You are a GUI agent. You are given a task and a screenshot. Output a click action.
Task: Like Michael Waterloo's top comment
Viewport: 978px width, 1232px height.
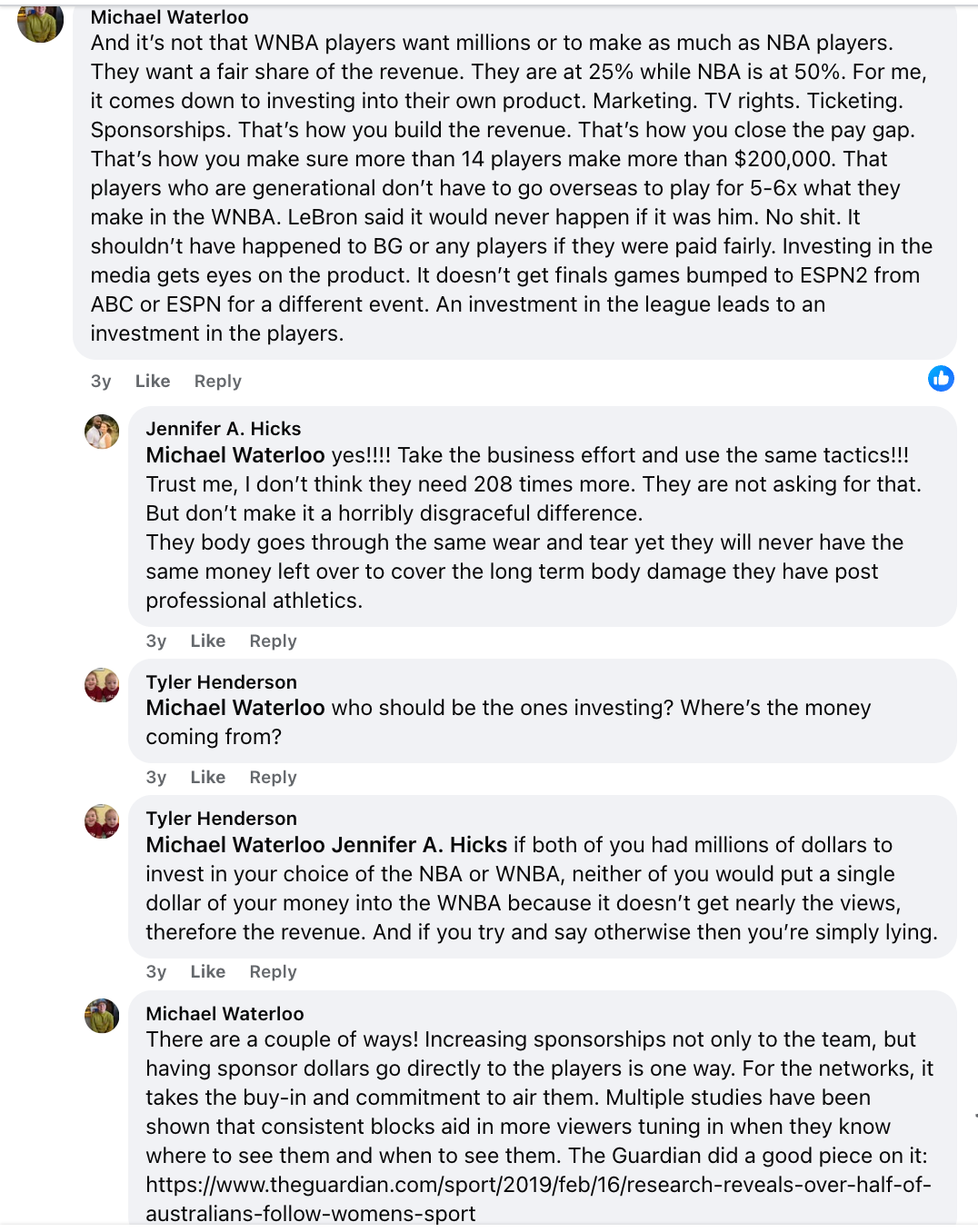pos(153,382)
